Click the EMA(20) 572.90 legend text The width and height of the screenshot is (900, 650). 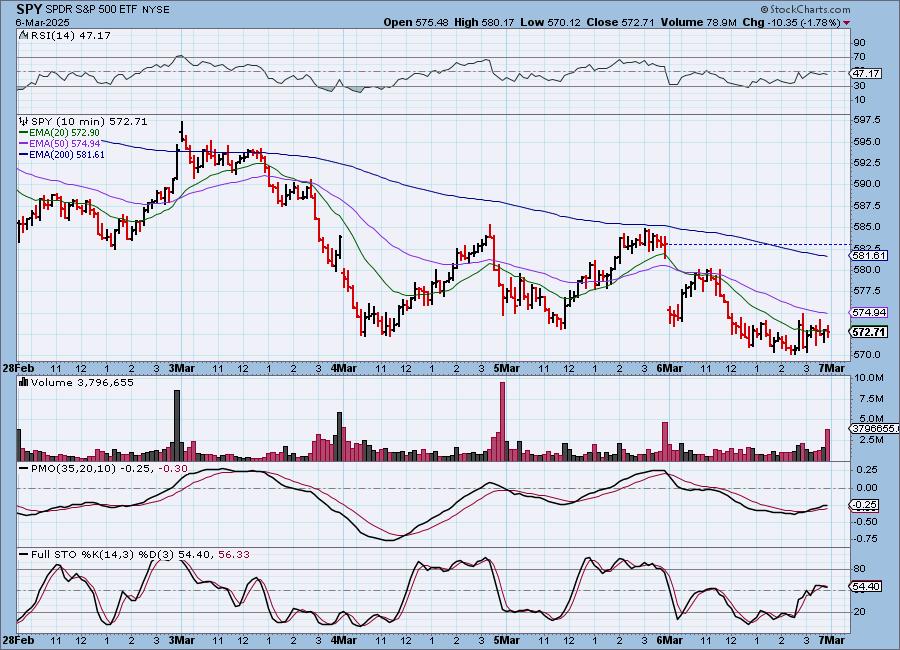(x=64, y=133)
